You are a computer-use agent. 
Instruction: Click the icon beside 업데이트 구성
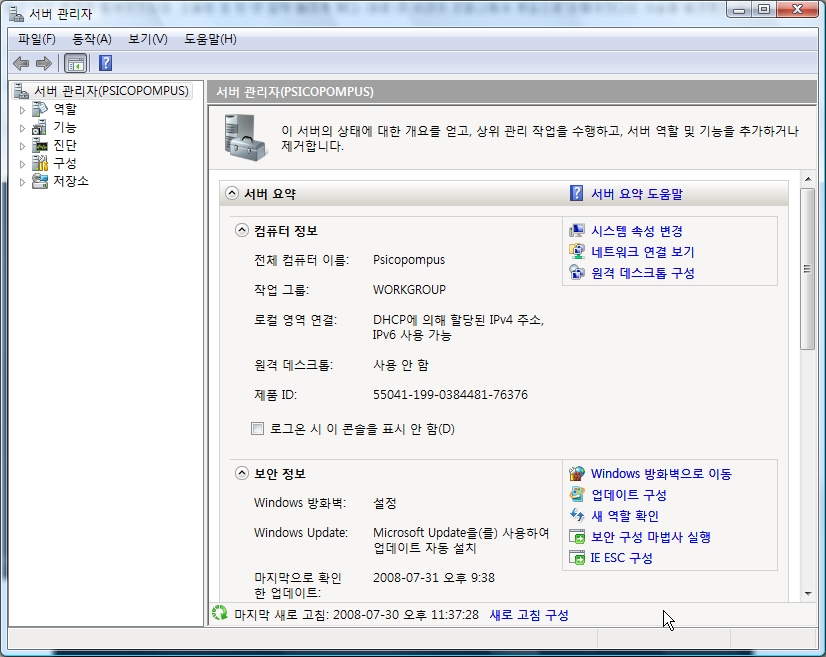(x=577, y=495)
